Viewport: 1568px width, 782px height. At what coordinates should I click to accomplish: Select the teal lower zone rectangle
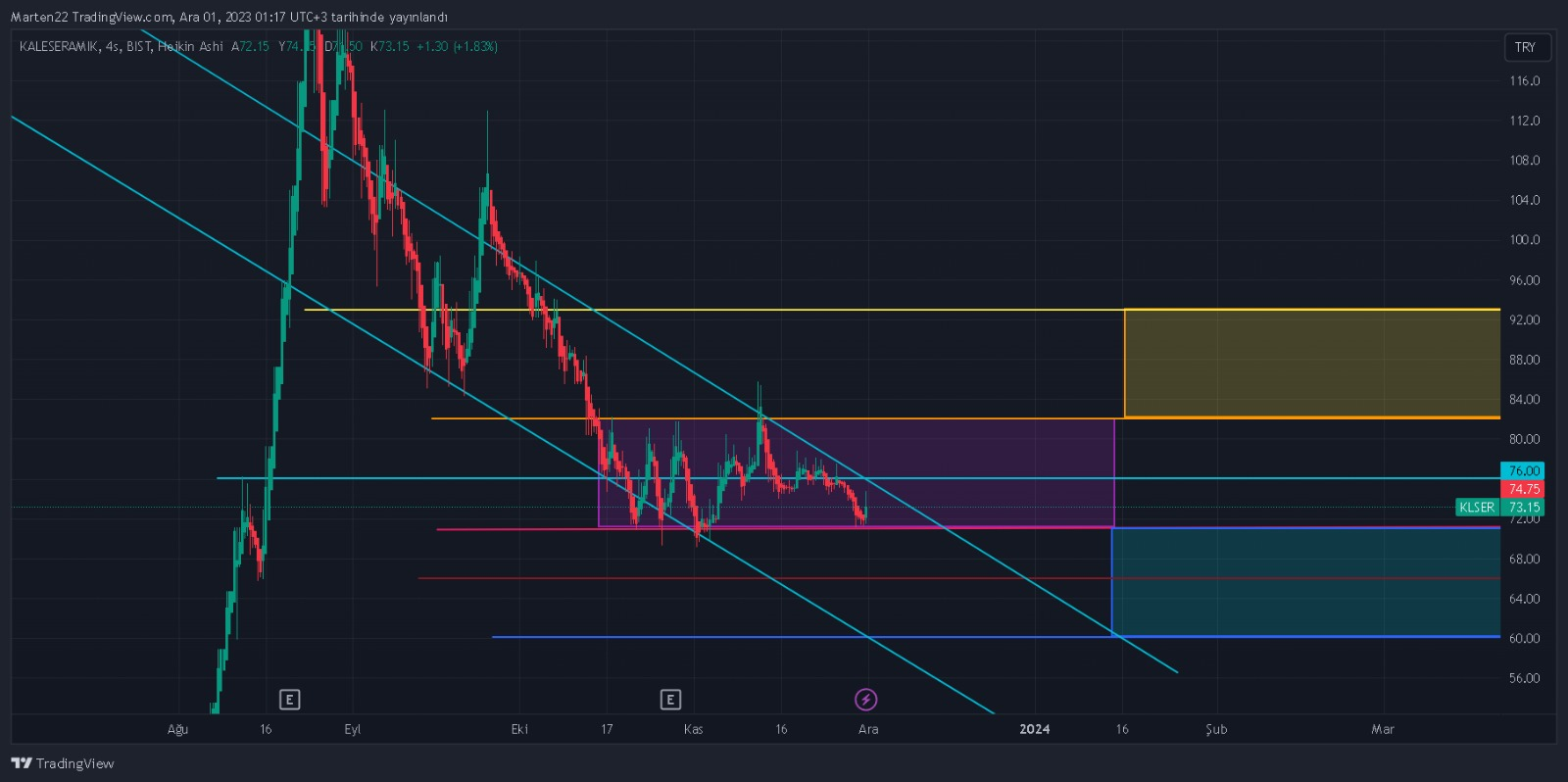point(1305,582)
